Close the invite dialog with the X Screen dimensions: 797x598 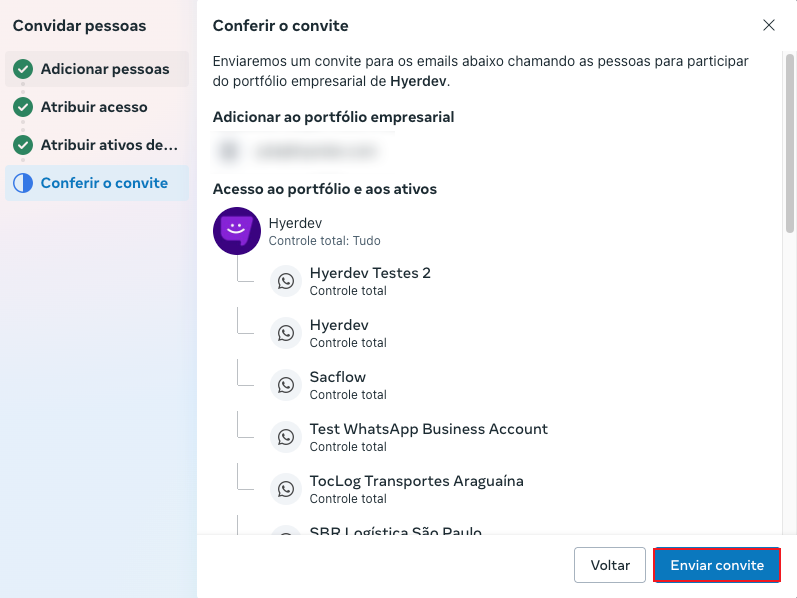768,25
